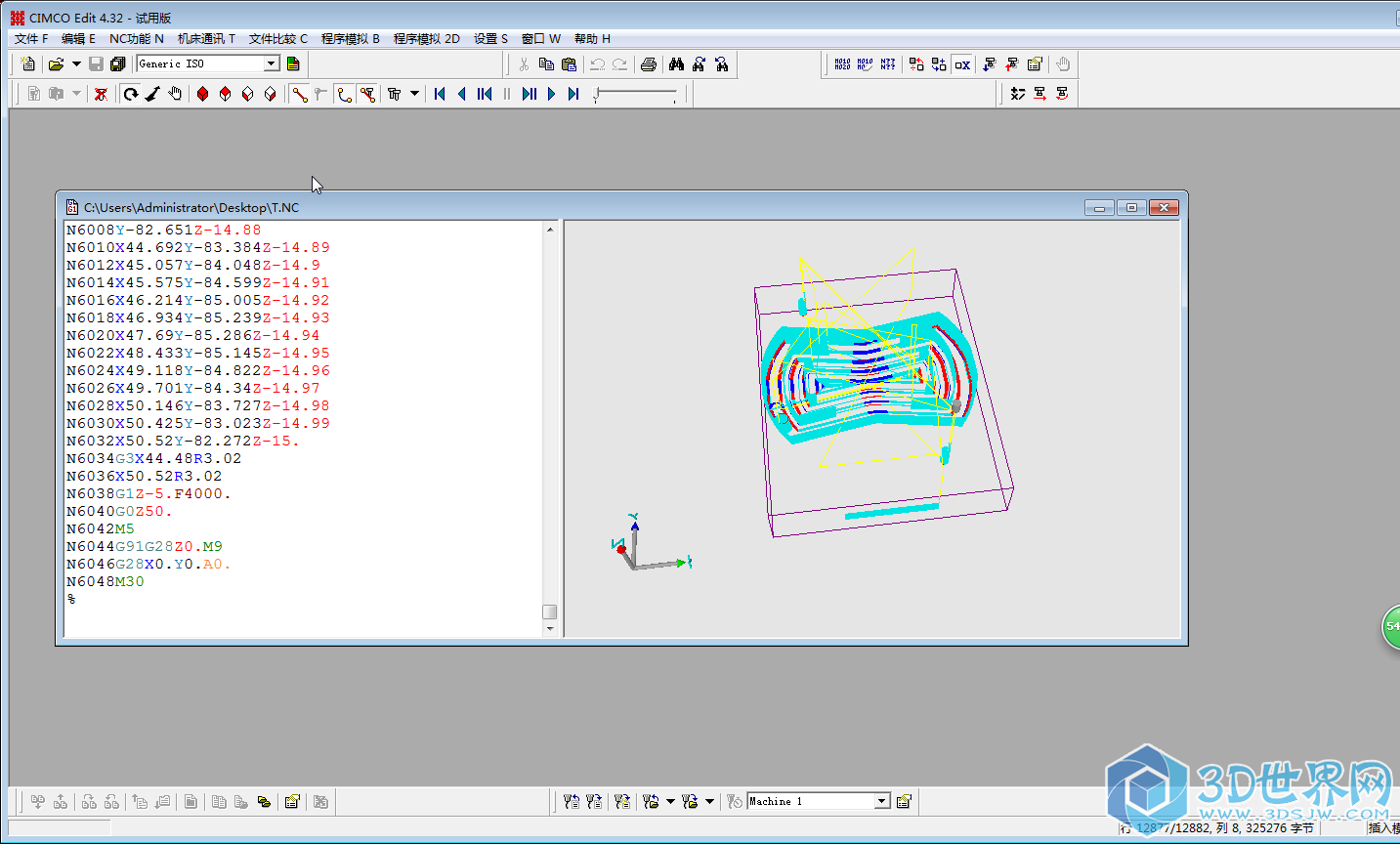Click the line N6048M30 in editor
1400x844 pixels.
click(x=106, y=581)
